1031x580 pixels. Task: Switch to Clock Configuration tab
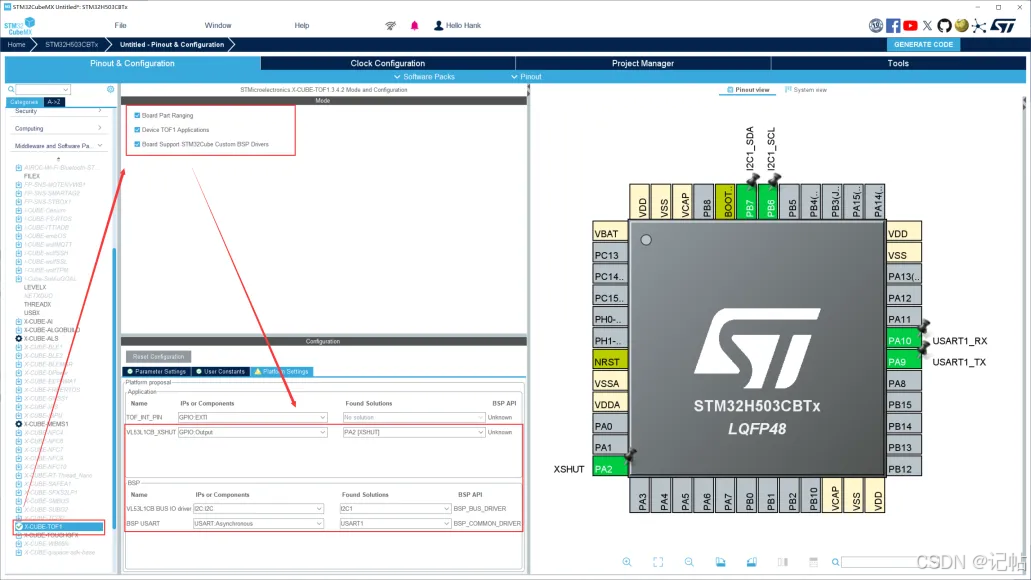(388, 63)
